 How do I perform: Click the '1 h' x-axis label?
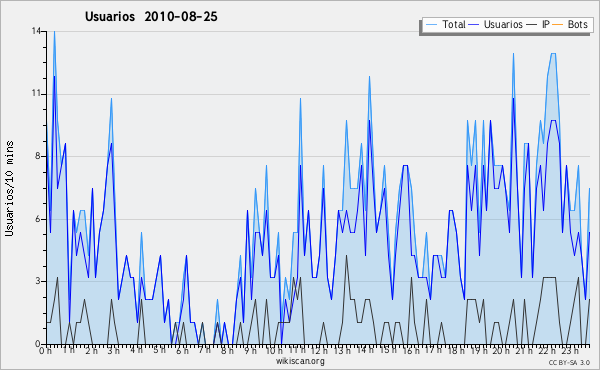[69, 350]
